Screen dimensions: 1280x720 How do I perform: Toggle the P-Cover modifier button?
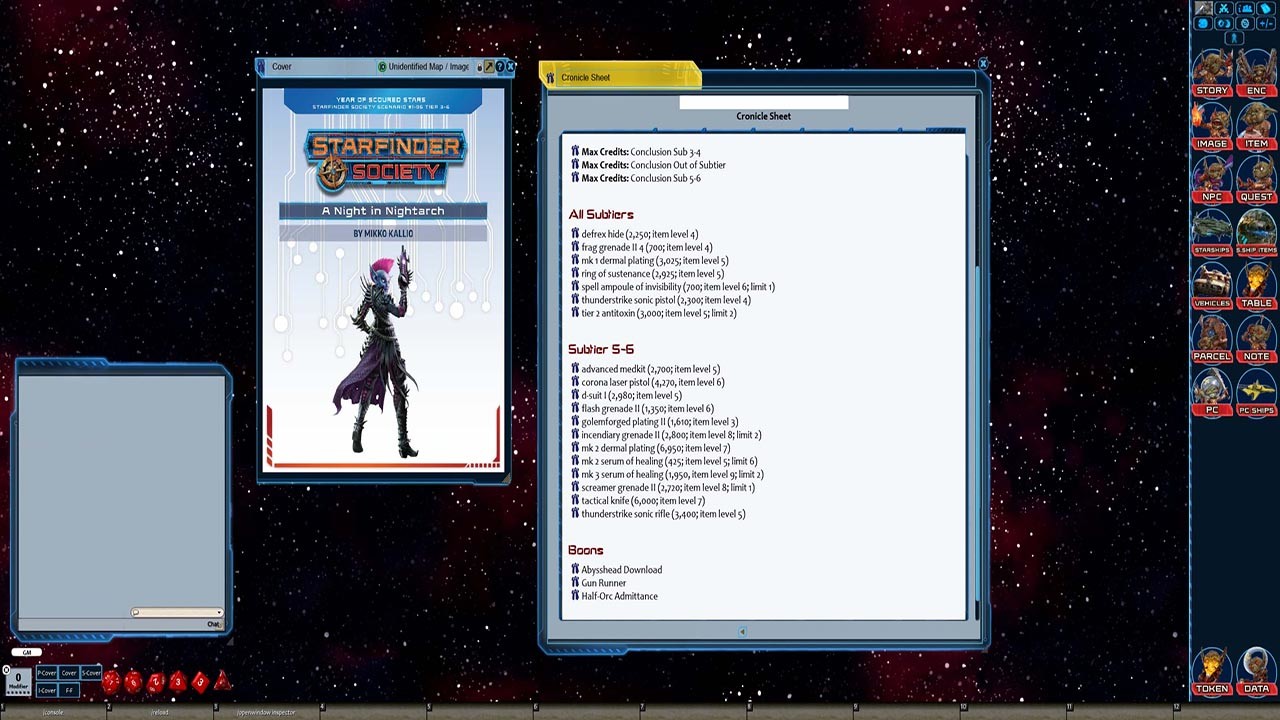[x=46, y=673]
